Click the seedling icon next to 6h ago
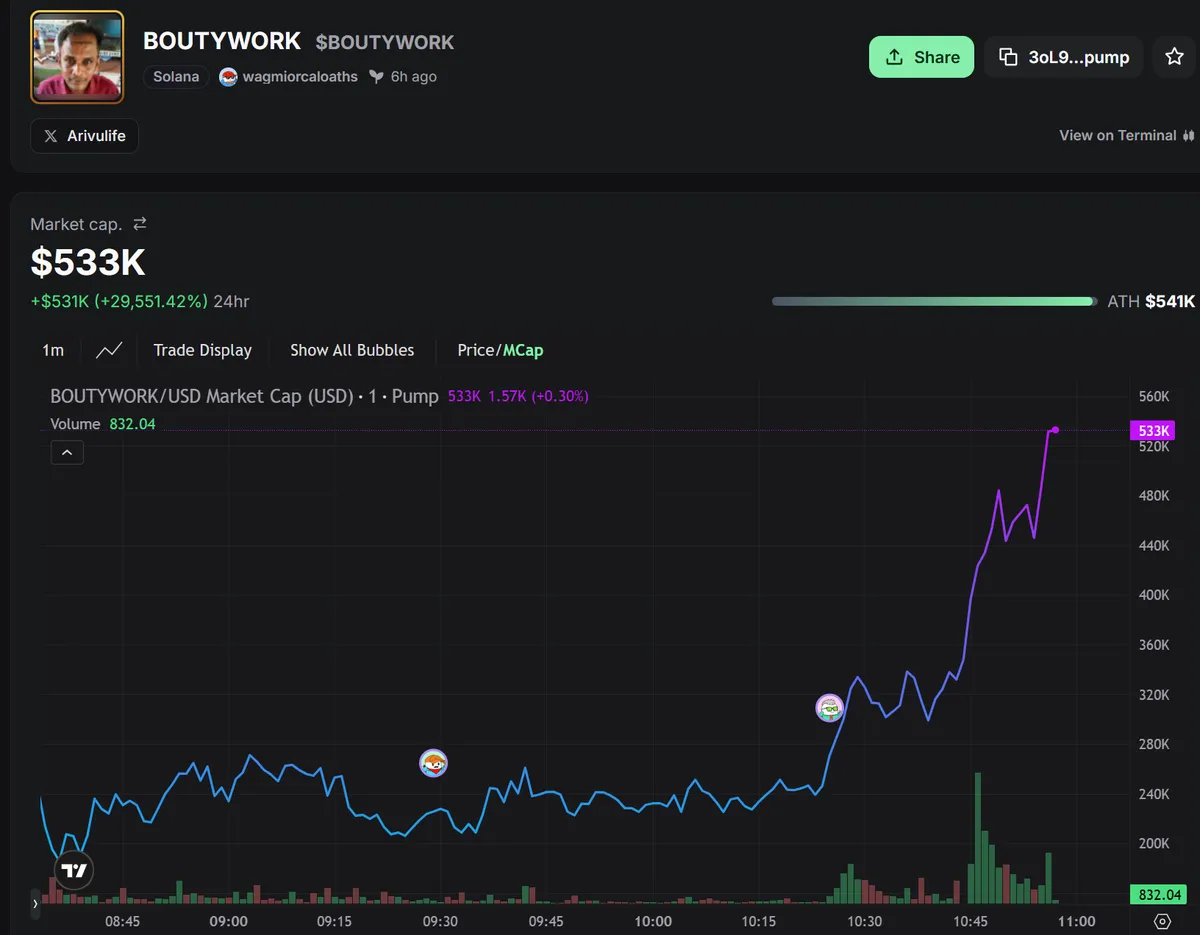 click(376, 77)
